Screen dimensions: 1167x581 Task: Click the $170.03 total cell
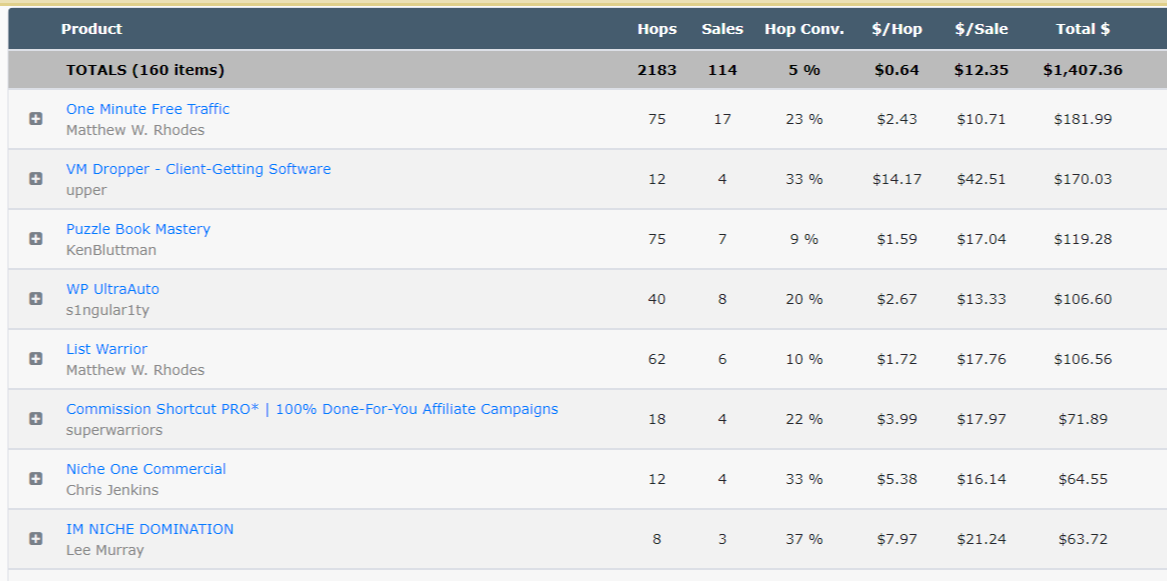1083,179
